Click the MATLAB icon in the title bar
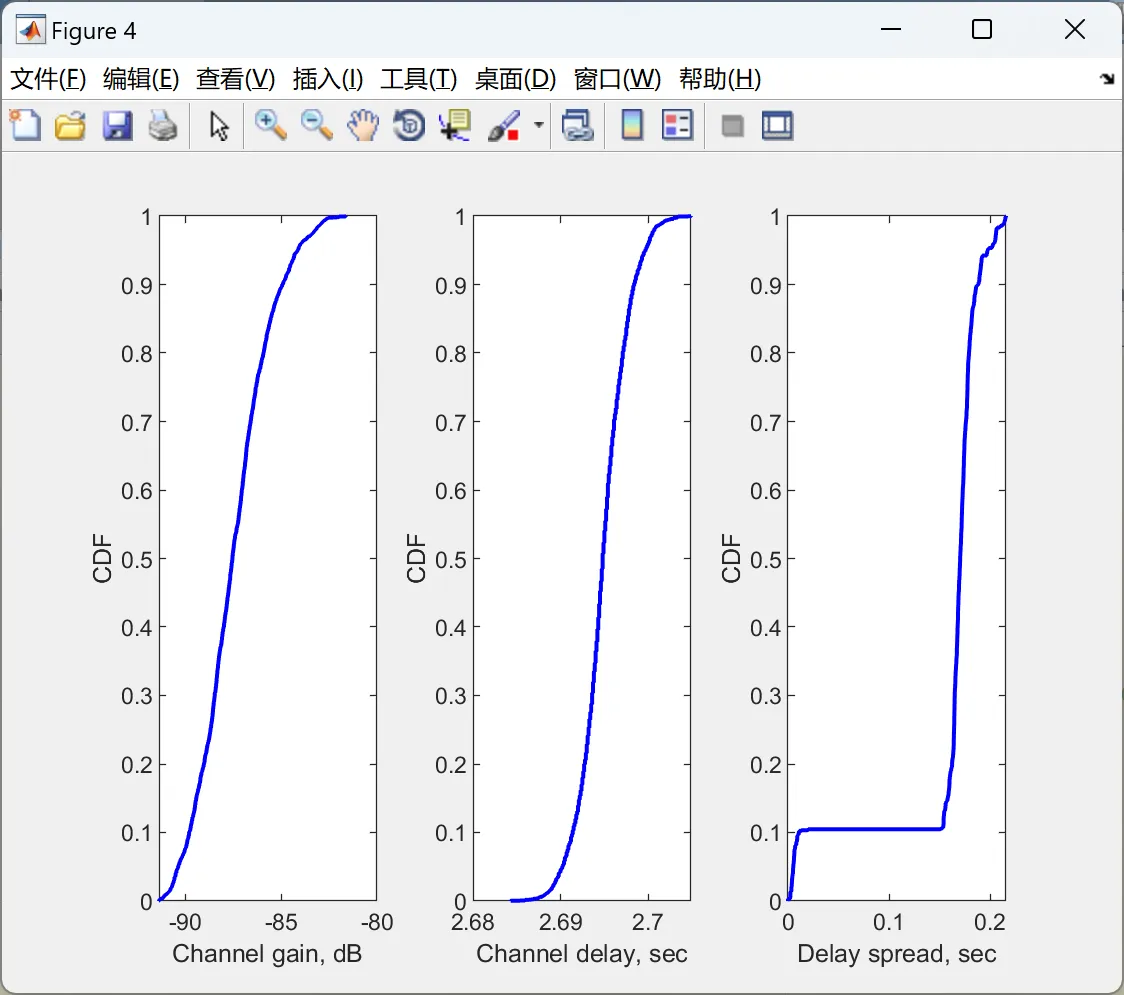 click(31, 30)
